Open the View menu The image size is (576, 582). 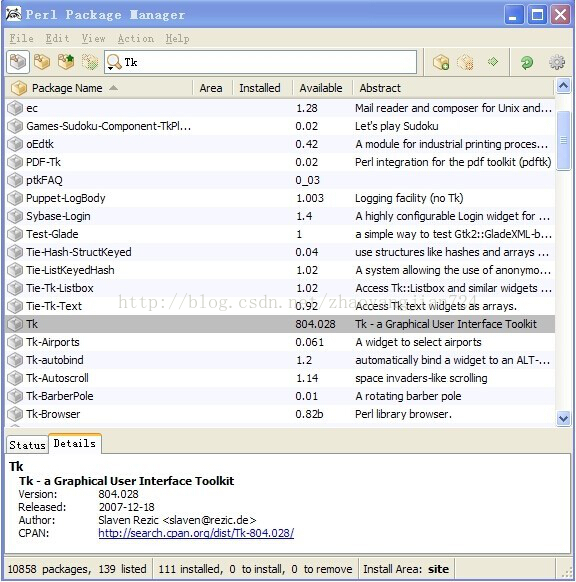click(x=94, y=38)
